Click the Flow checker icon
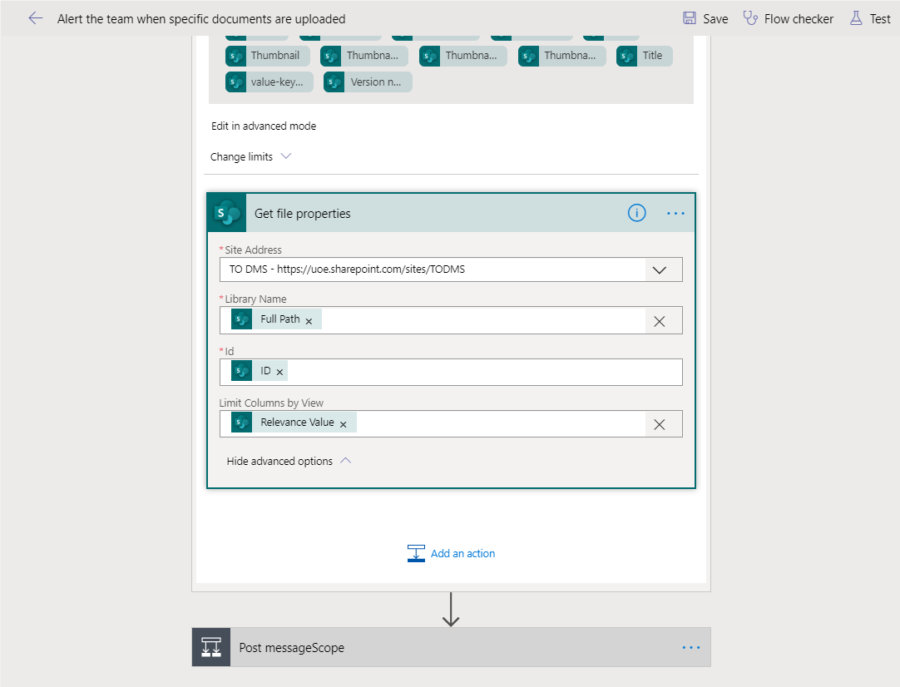The image size is (900, 687). [x=752, y=18]
